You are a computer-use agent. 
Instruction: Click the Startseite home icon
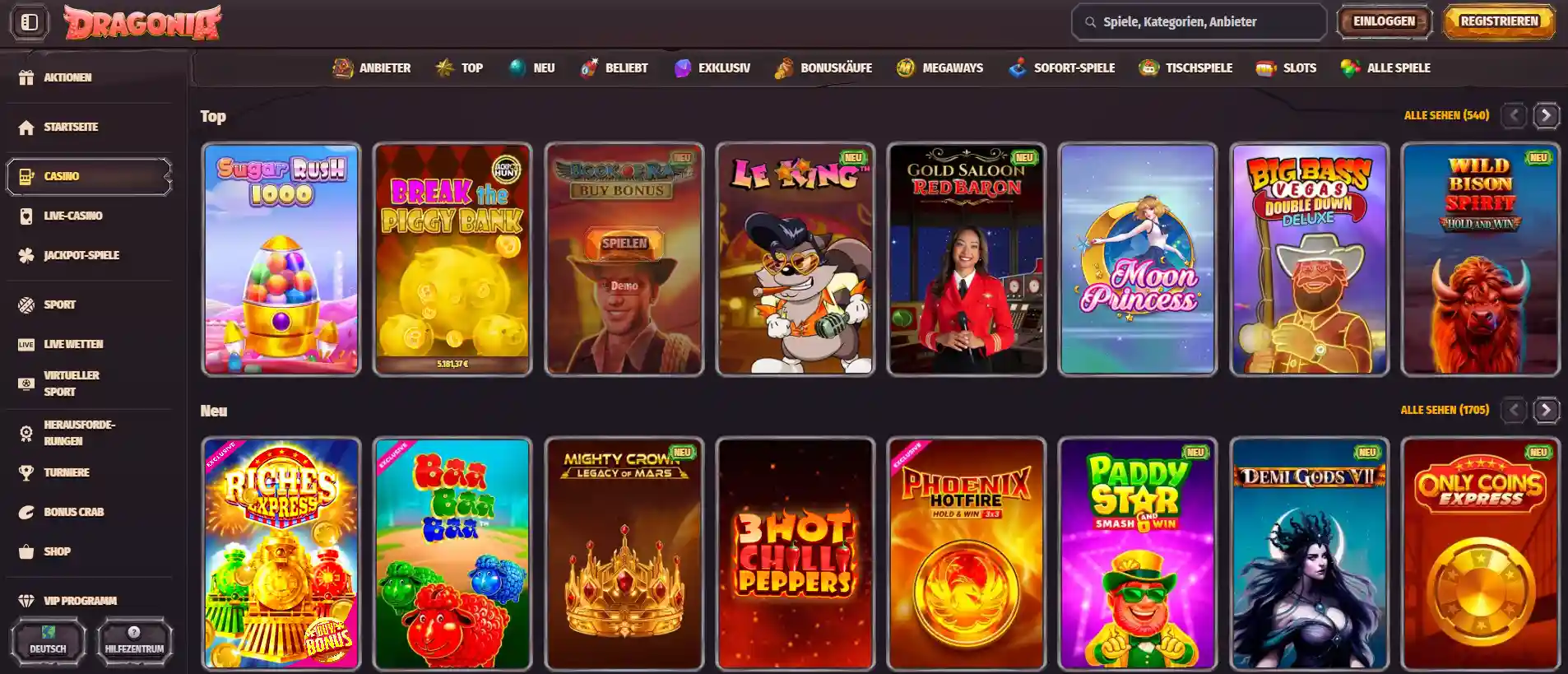point(26,127)
